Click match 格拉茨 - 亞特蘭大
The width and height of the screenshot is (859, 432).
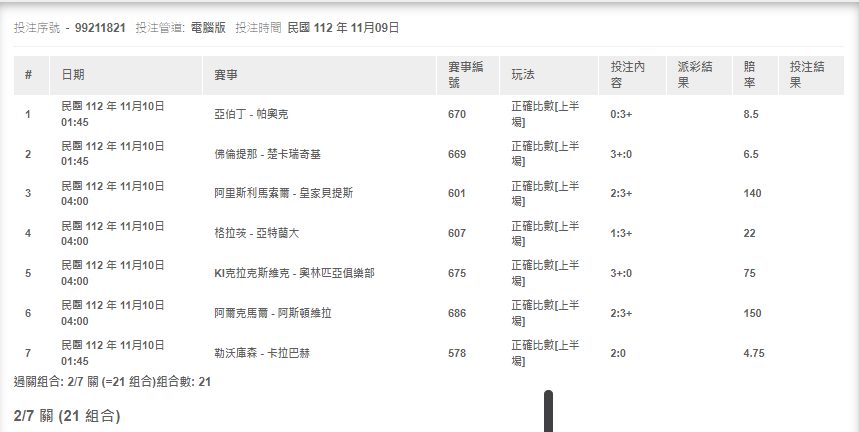tap(256, 233)
